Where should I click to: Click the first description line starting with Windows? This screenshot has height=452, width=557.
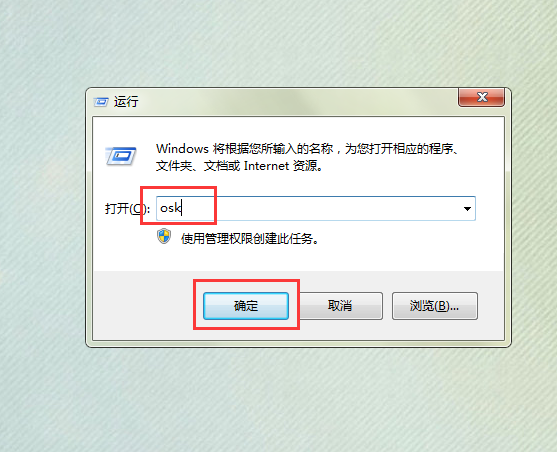click(x=307, y=149)
